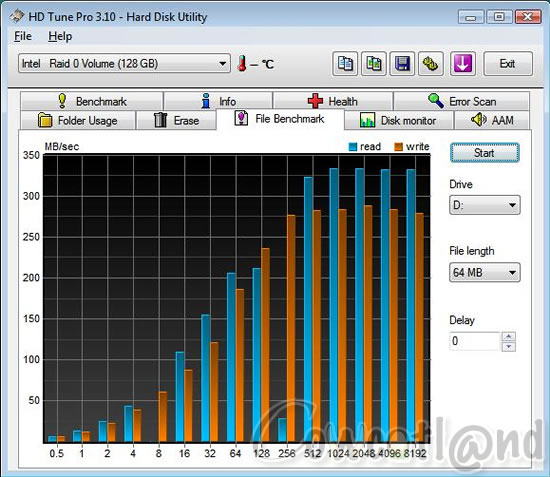Open the Help menu

(60, 36)
